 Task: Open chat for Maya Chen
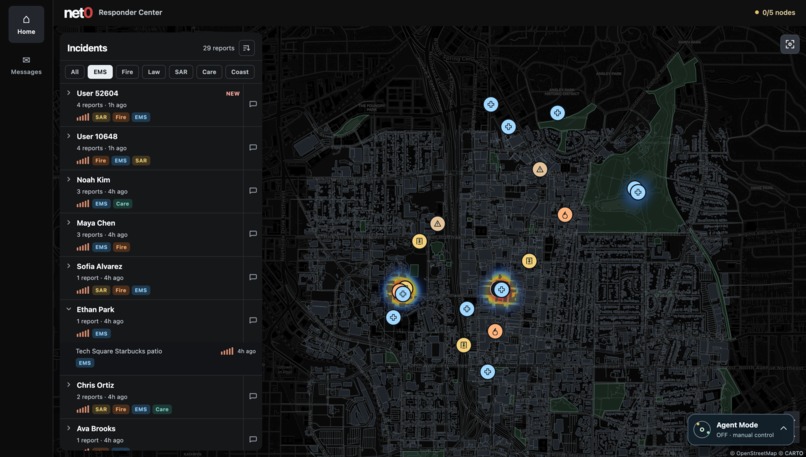253,234
